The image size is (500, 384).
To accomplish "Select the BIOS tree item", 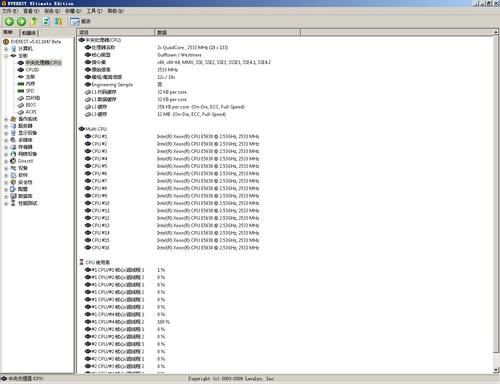I will pyautogui.click(x=31, y=105).
